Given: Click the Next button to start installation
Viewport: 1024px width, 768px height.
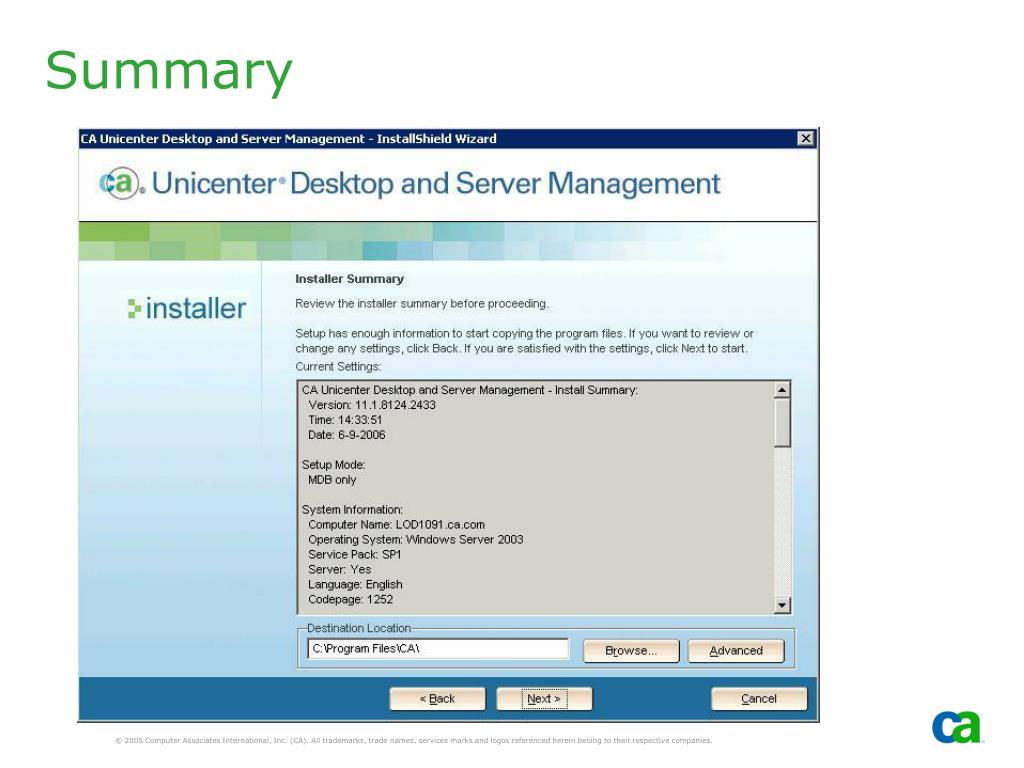Looking at the screenshot, I should click(x=544, y=698).
